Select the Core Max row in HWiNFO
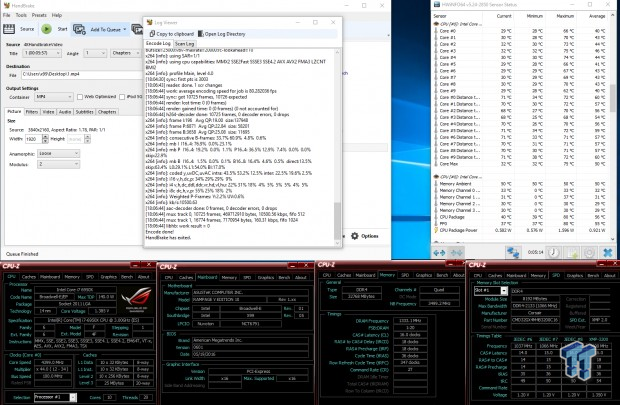620x405 pixels. point(522,164)
